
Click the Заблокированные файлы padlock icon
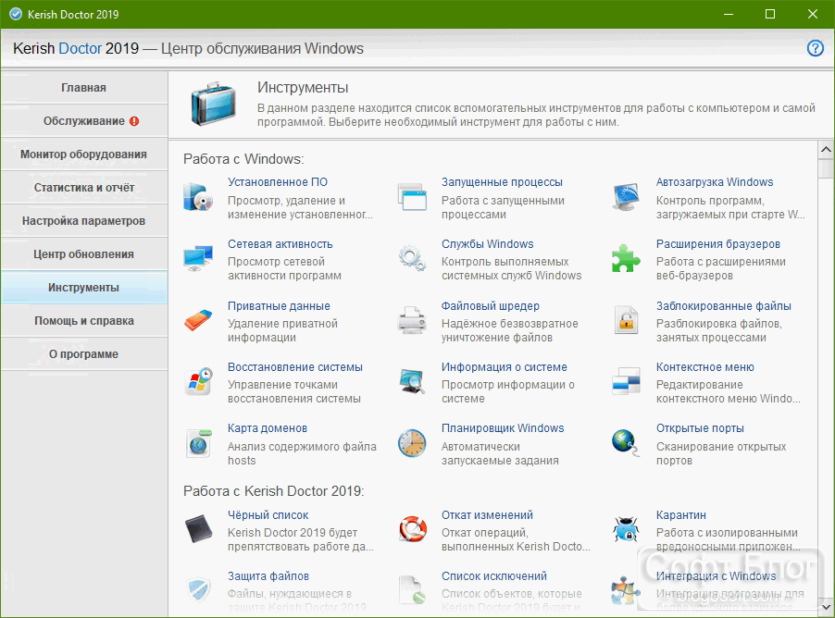[626, 320]
